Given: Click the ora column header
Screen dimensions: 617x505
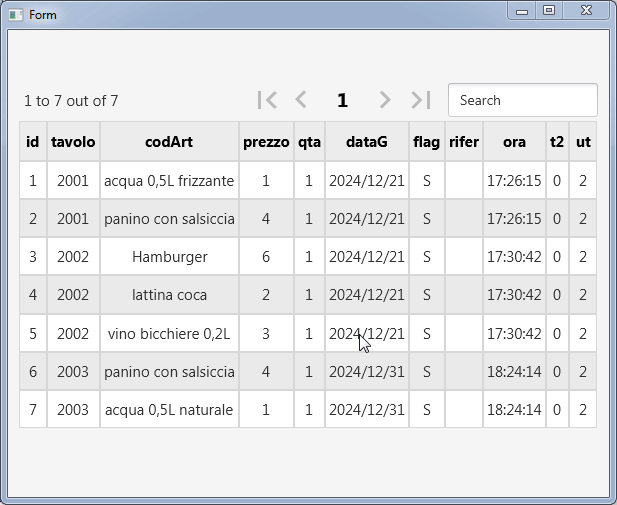Looking at the screenshot, I should 514,142.
